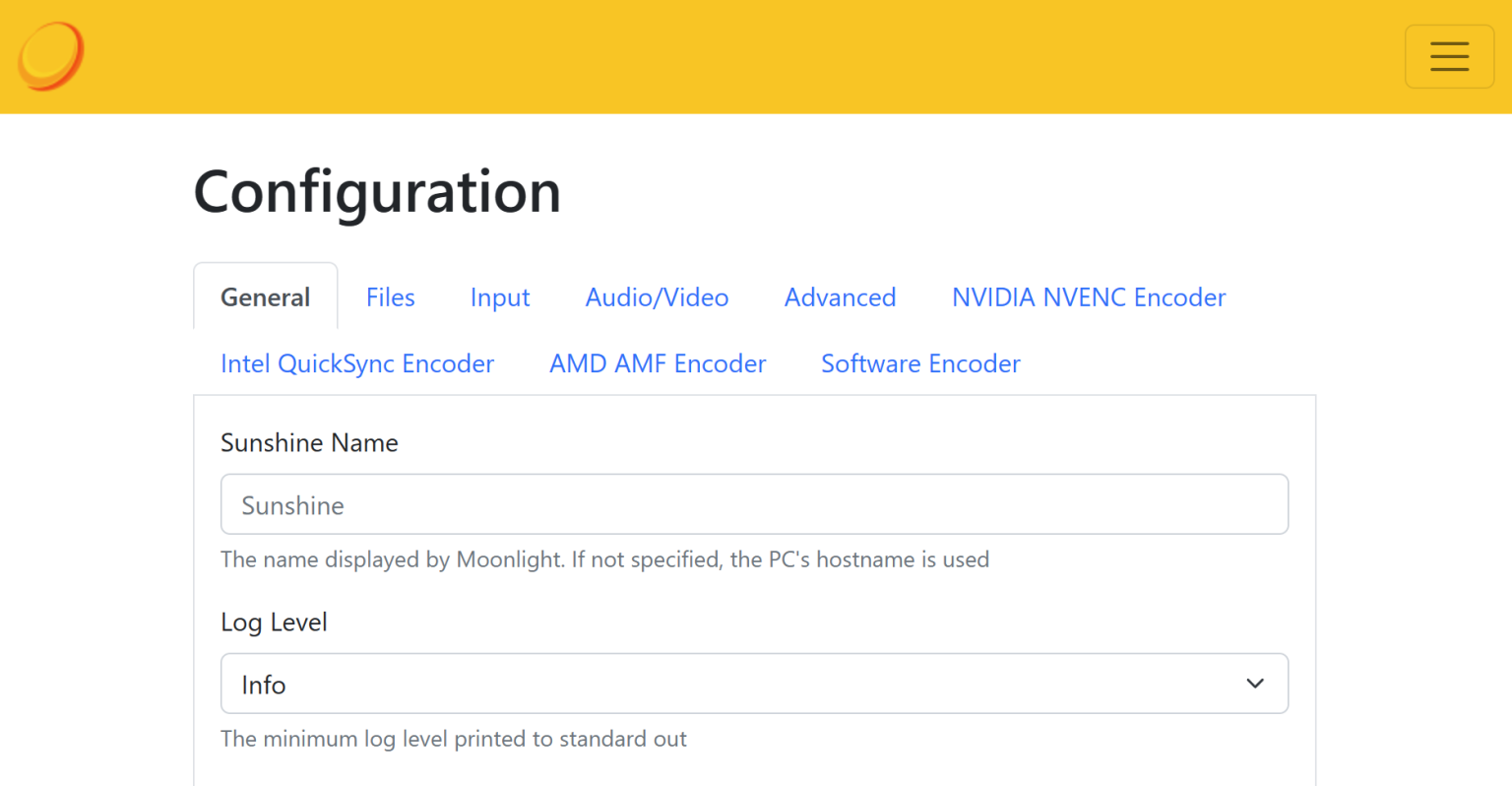1512x786 pixels.
Task: Switch to the Input tab
Action: [500, 296]
